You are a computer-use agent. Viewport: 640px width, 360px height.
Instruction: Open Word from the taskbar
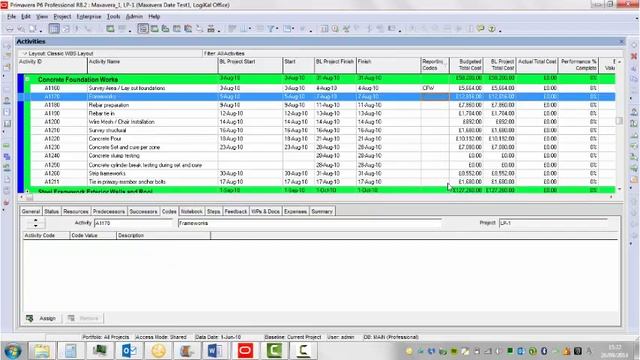point(215,351)
